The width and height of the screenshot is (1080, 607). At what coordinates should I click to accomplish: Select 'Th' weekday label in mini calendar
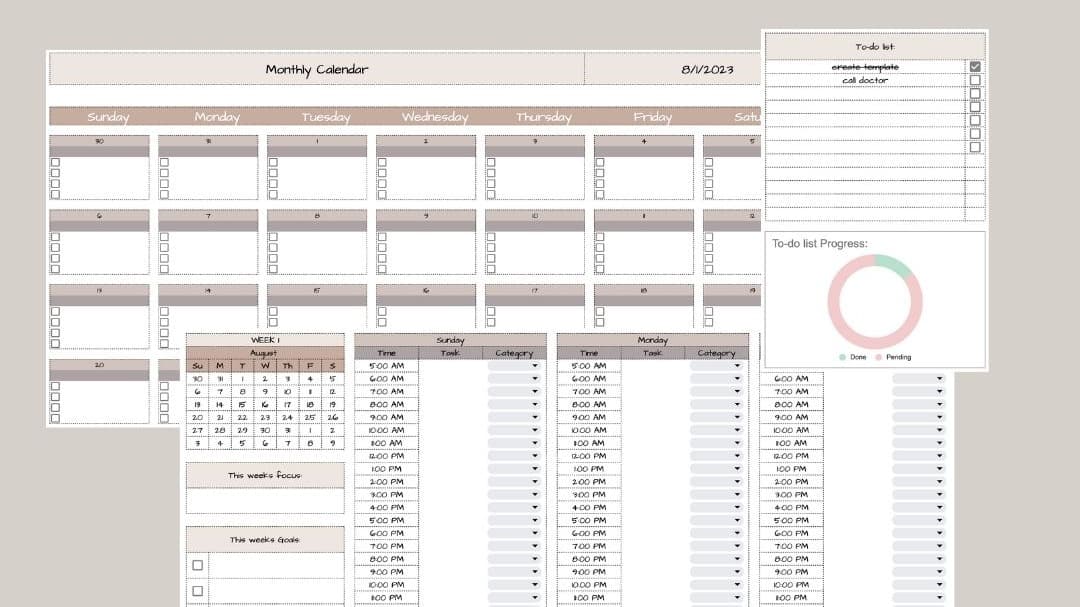287,366
